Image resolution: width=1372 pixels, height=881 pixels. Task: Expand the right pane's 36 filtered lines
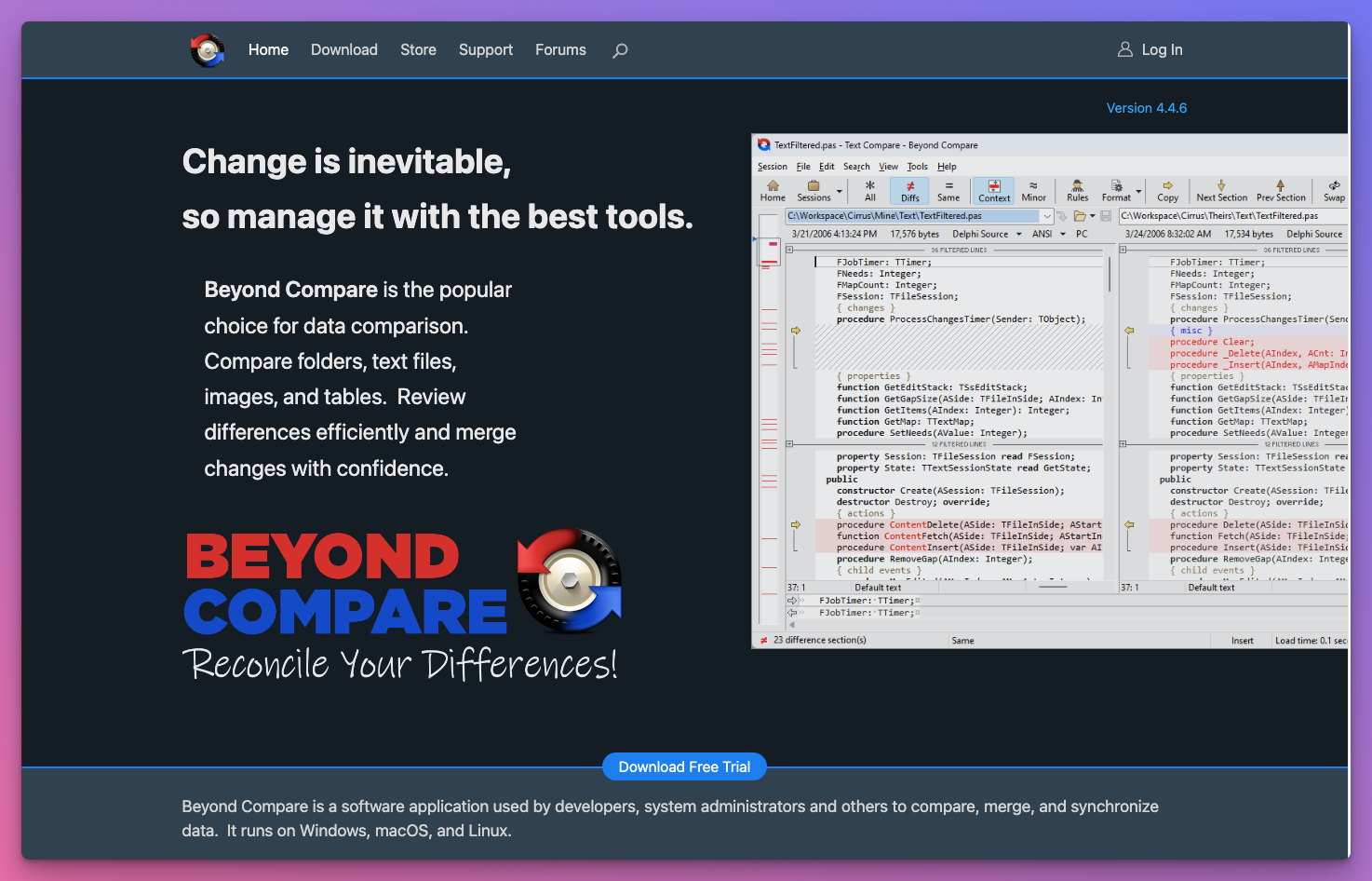click(1123, 250)
